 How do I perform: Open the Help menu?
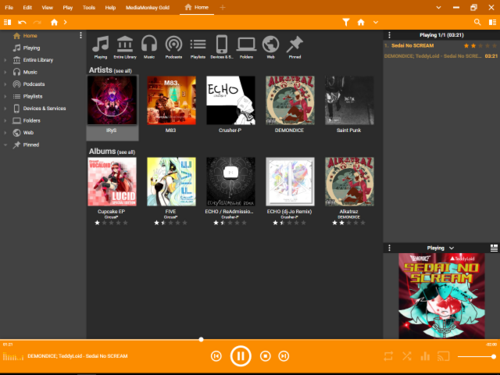coord(110,7)
